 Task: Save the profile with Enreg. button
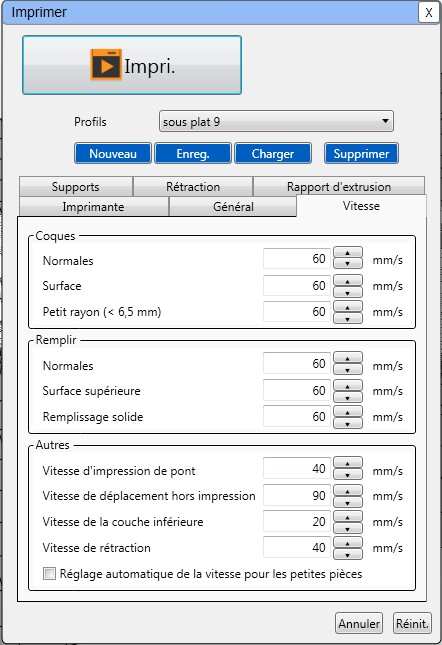tap(193, 154)
